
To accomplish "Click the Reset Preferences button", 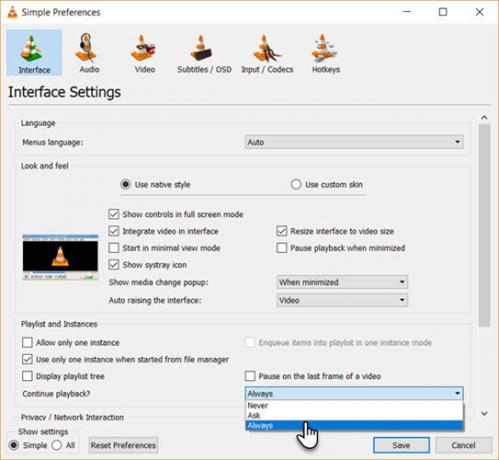I will [123, 445].
